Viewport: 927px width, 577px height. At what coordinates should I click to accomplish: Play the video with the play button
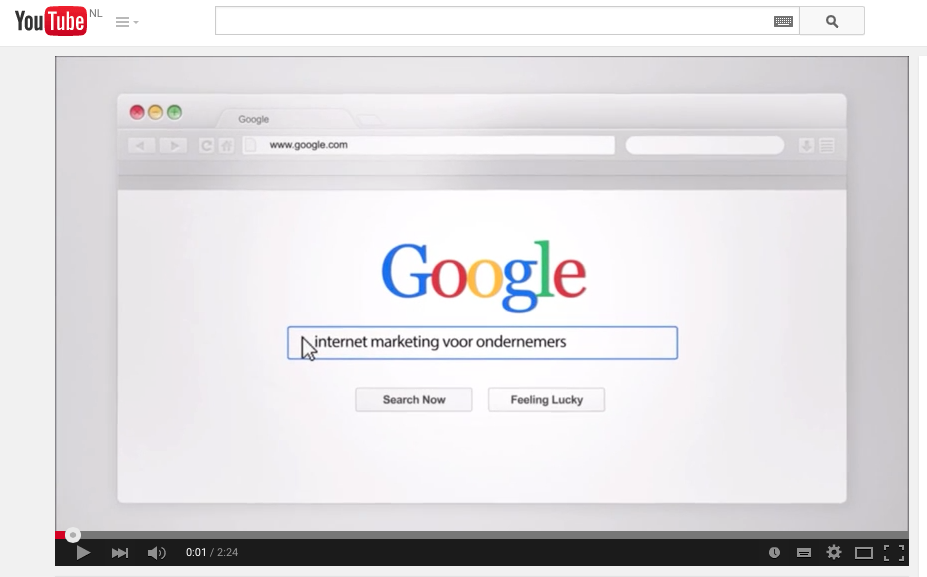click(83, 553)
